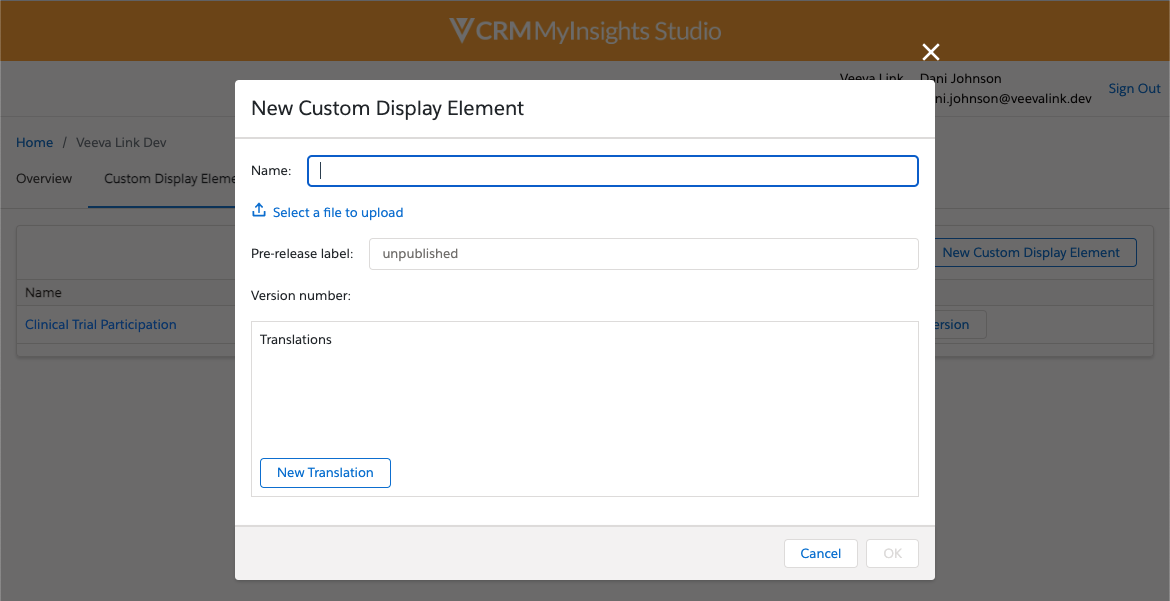The height and width of the screenshot is (601, 1170).
Task: Click the upload arrow icon
Action: click(x=259, y=211)
